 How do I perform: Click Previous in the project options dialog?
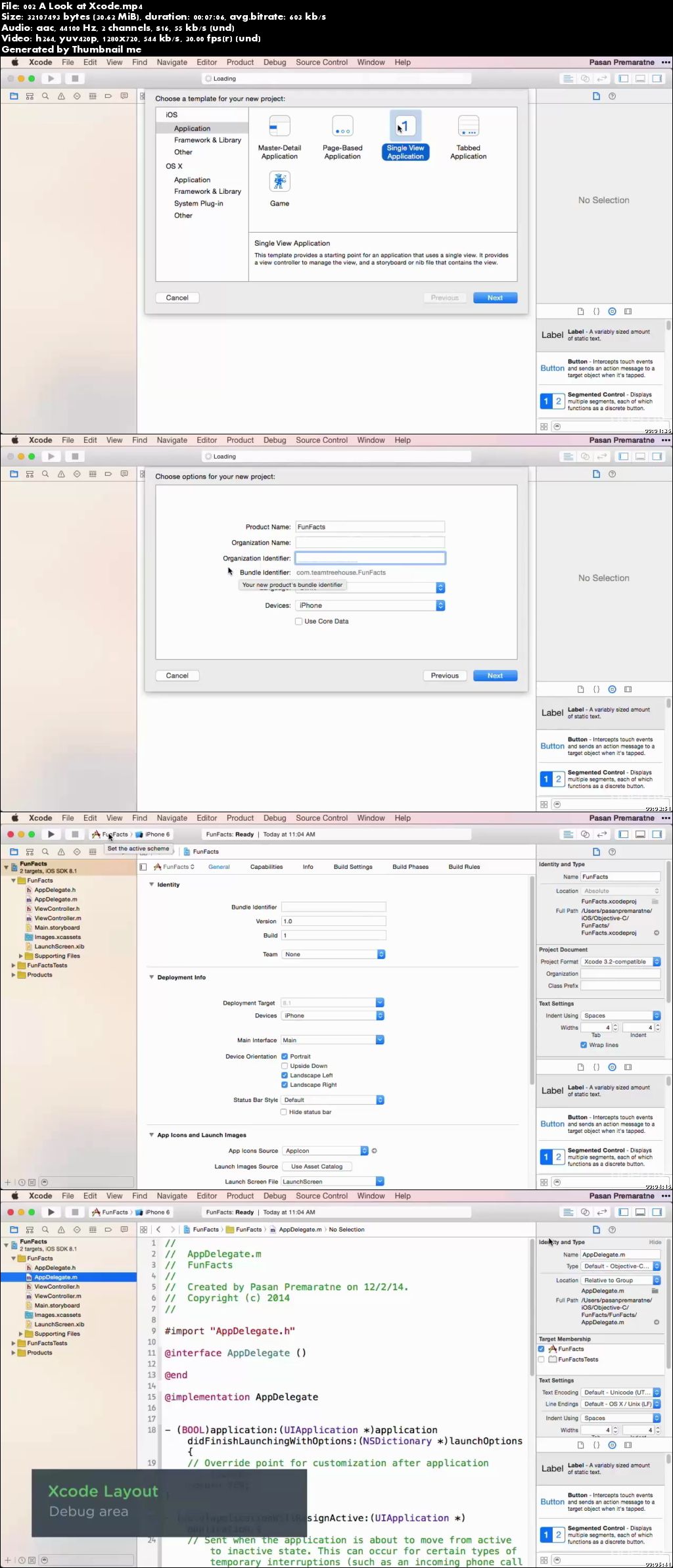445,676
